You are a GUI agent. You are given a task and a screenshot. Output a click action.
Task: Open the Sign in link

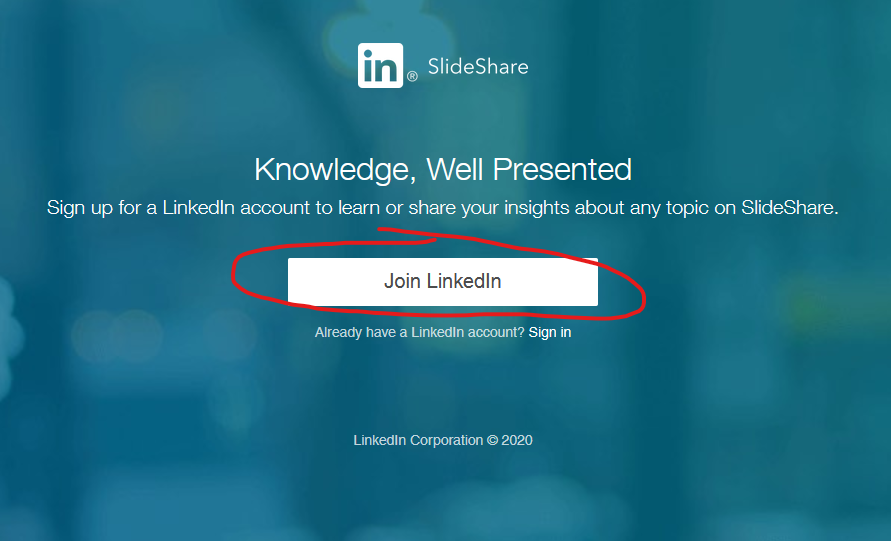pyautogui.click(x=549, y=332)
